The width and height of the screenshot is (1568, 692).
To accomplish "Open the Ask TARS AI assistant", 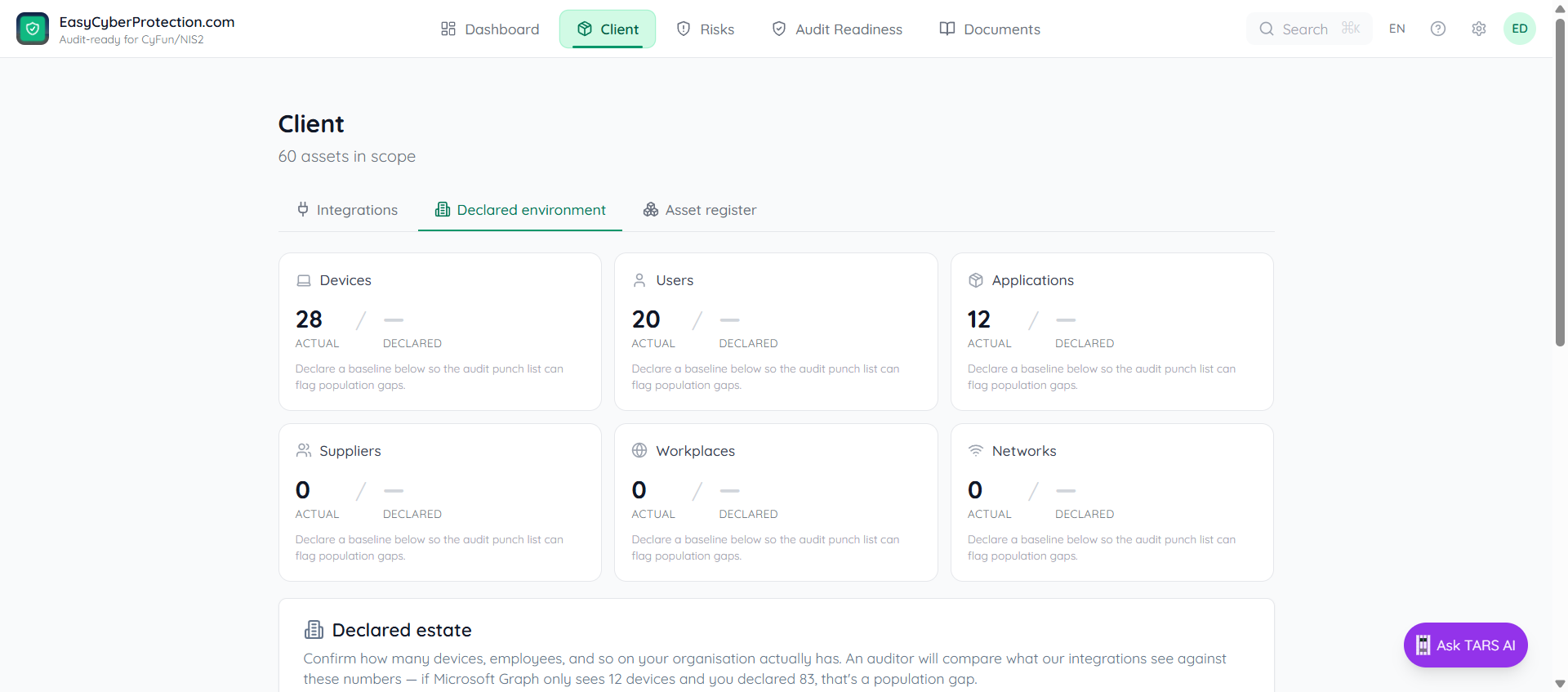I will (1466, 645).
